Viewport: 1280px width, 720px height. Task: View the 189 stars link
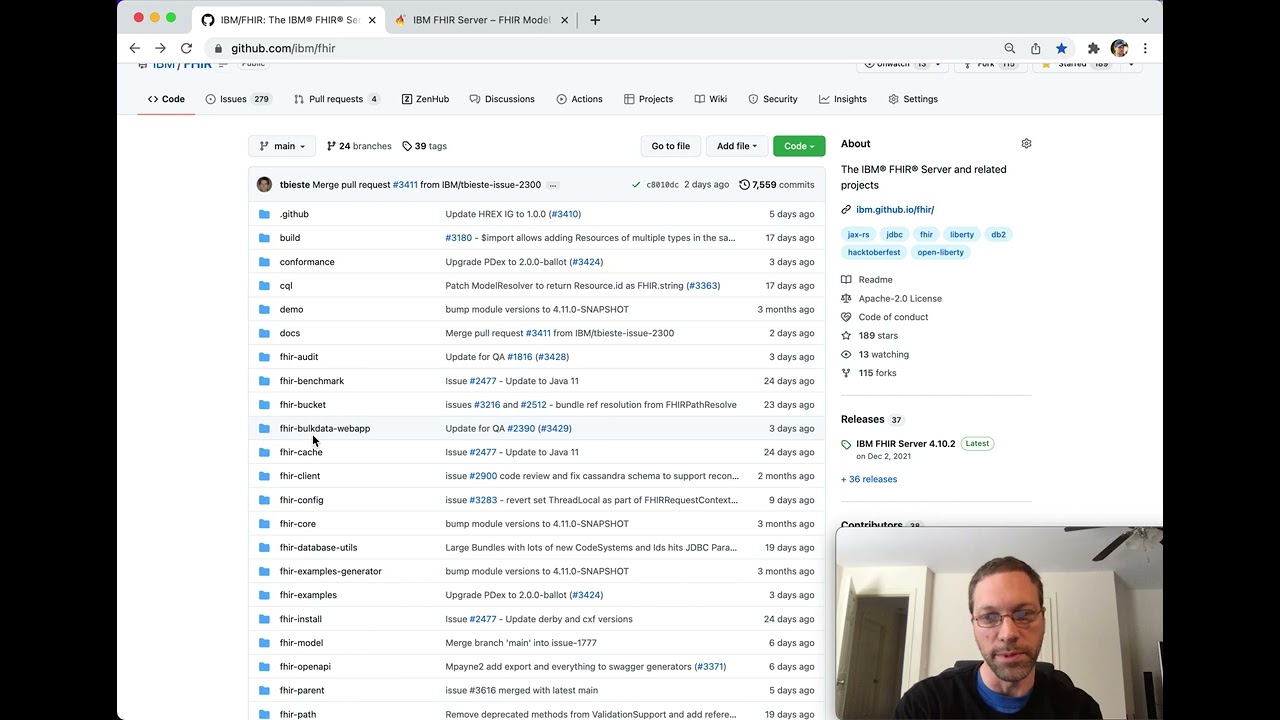[x=878, y=336]
